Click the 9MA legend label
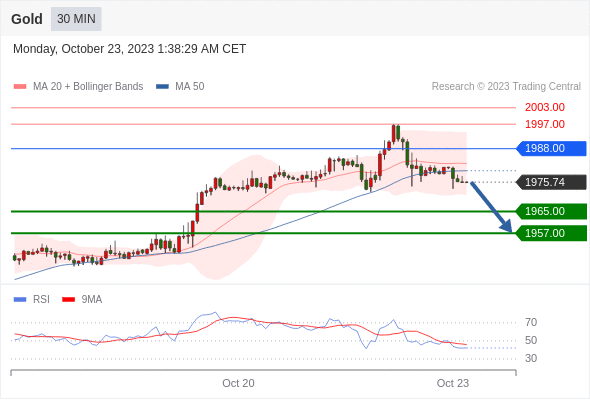Viewport: 590px width, 400px height. [92, 300]
